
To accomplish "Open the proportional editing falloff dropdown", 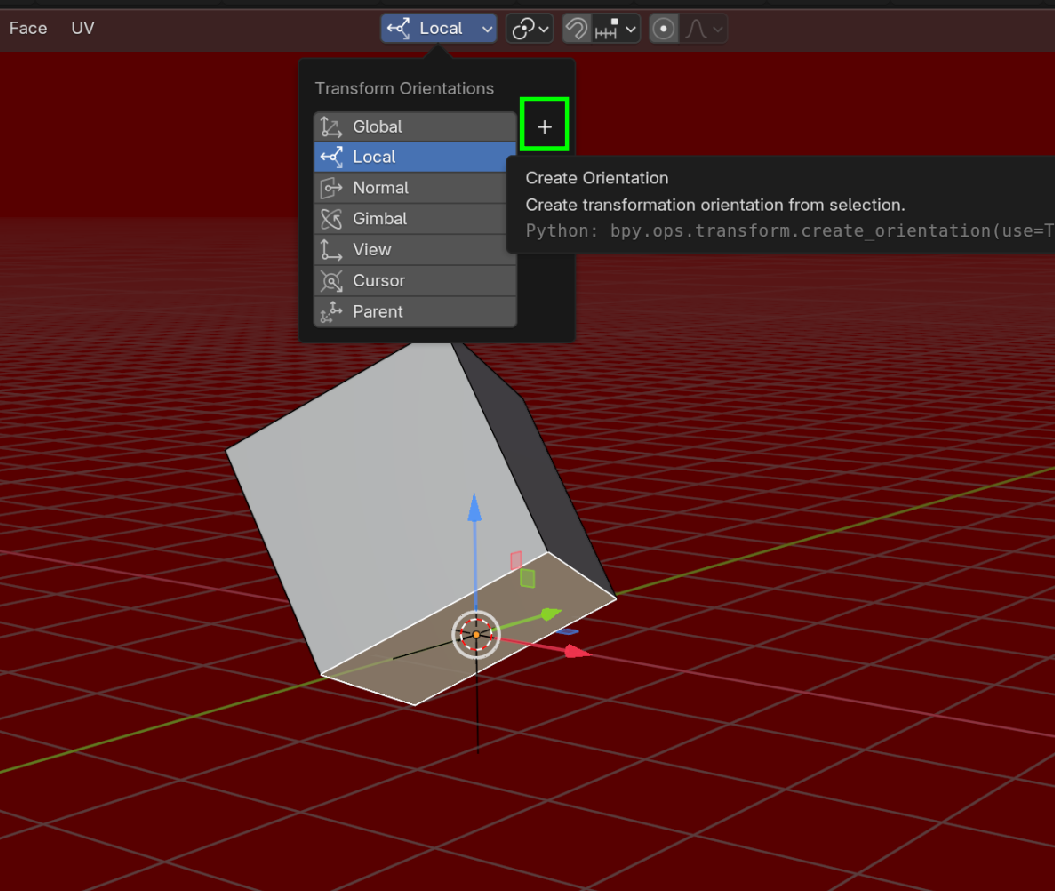I will click(704, 29).
